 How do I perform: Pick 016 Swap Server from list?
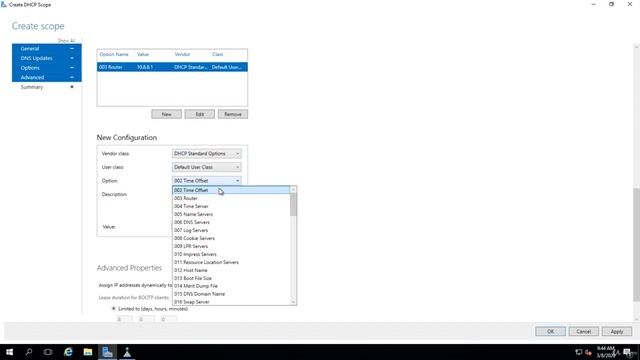231,302
